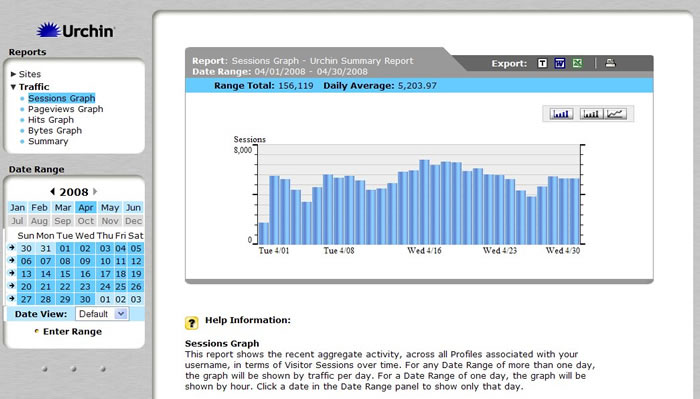Click the Sessions Graph help heading
Image resolution: width=700 pixels, height=399 pixels.
point(222,344)
